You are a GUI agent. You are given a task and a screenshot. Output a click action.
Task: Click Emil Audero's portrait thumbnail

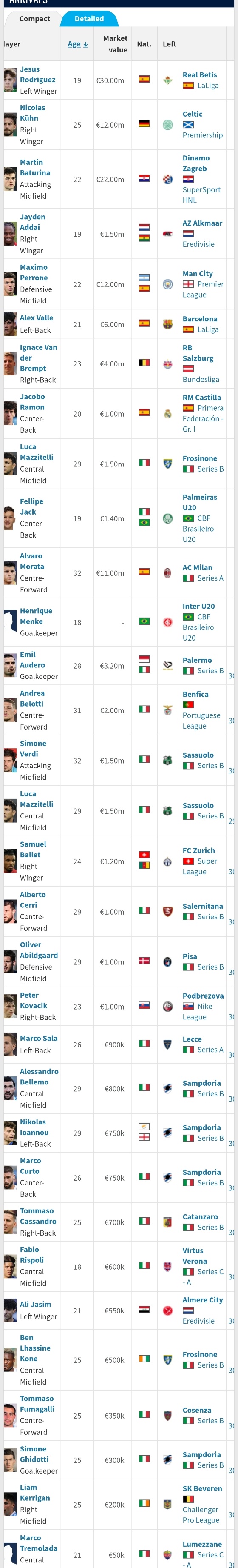coord(10,665)
